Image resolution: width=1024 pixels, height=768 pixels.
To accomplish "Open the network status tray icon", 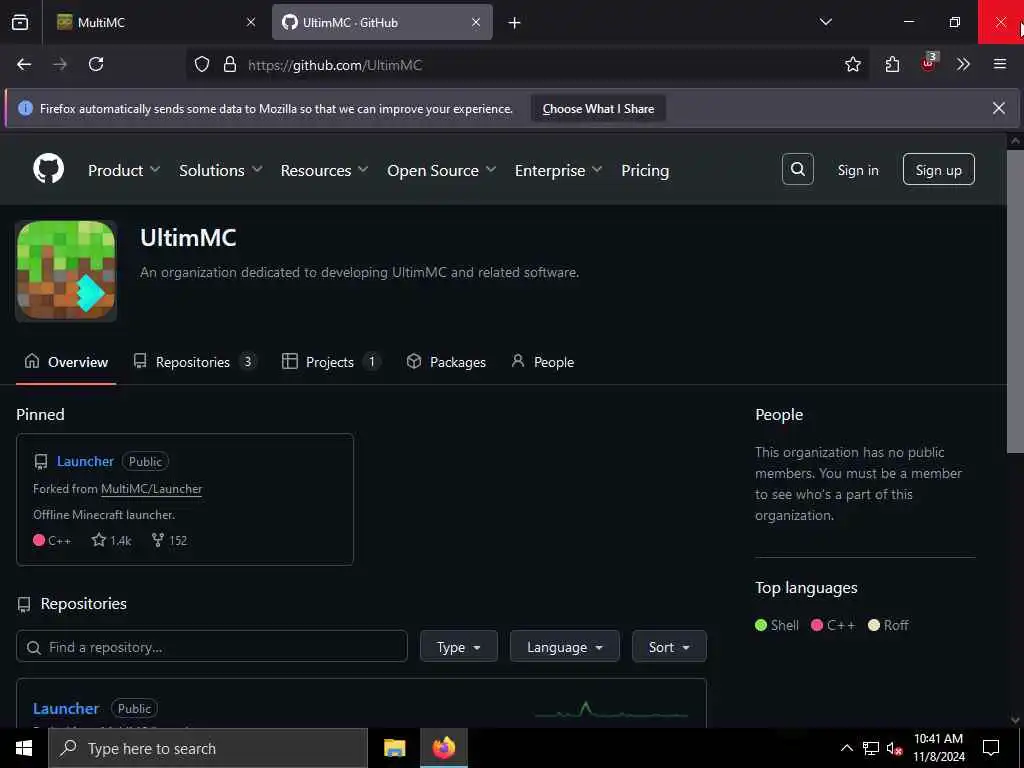I will pyautogui.click(x=871, y=748).
